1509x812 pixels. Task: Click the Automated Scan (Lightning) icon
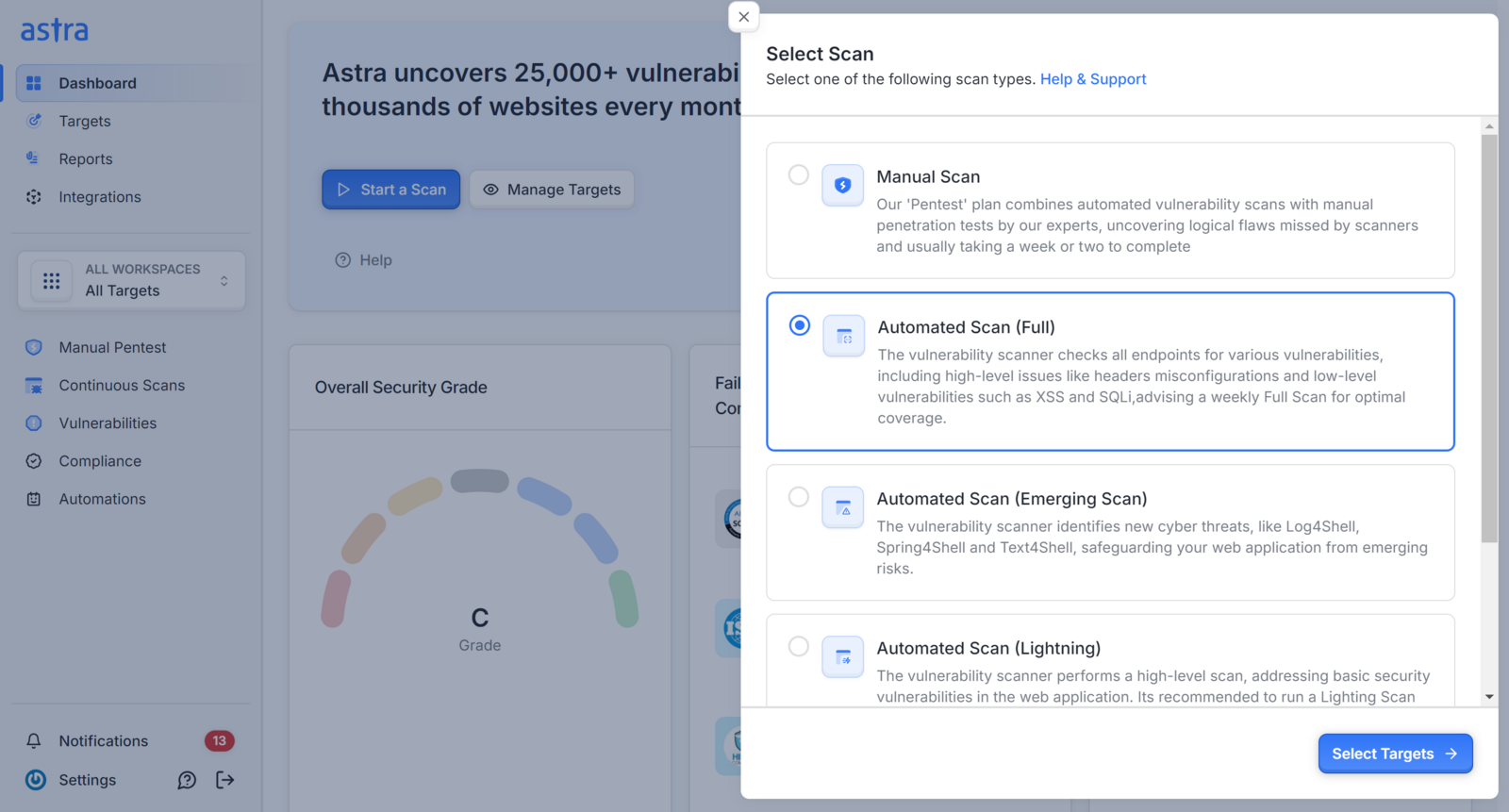[x=842, y=657]
